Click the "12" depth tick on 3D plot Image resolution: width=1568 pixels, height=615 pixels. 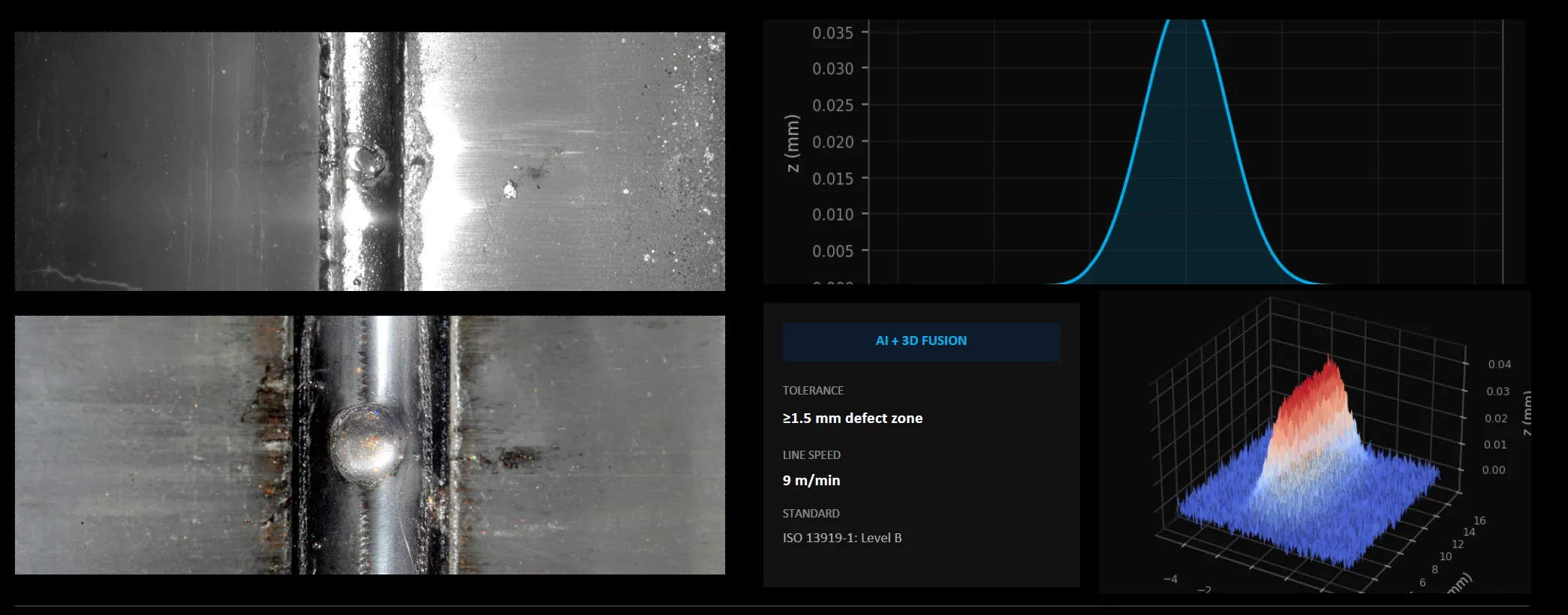click(x=1458, y=544)
